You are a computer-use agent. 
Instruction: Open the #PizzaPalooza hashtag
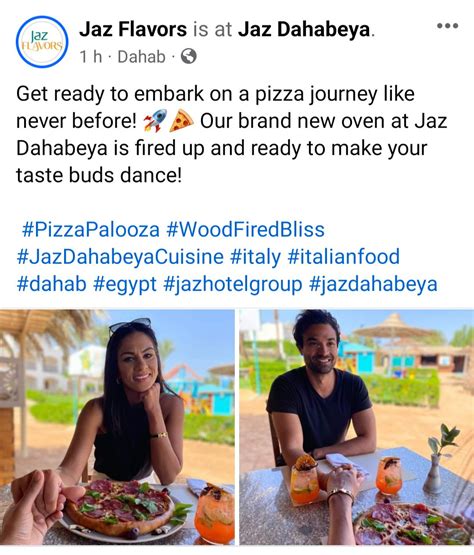(91, 230)
